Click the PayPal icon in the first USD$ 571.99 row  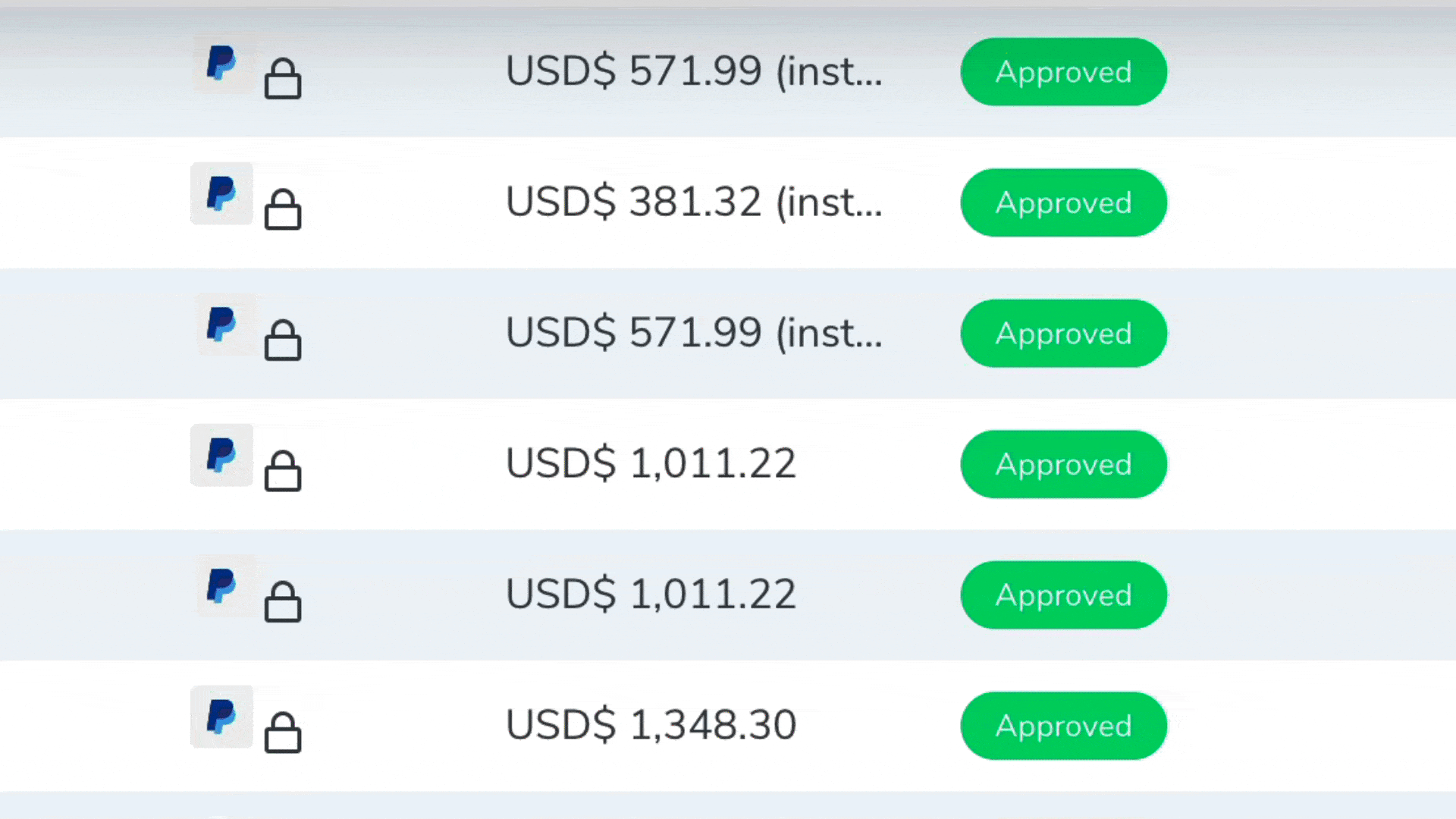point(221,63)
